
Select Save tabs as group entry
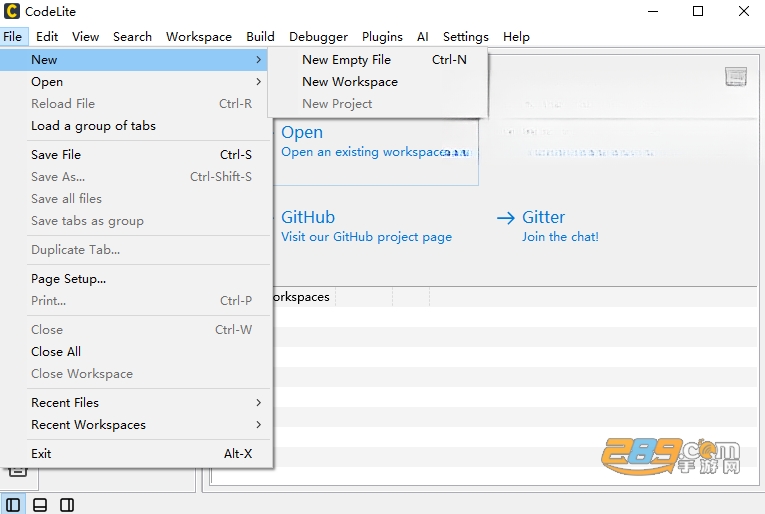136,220
